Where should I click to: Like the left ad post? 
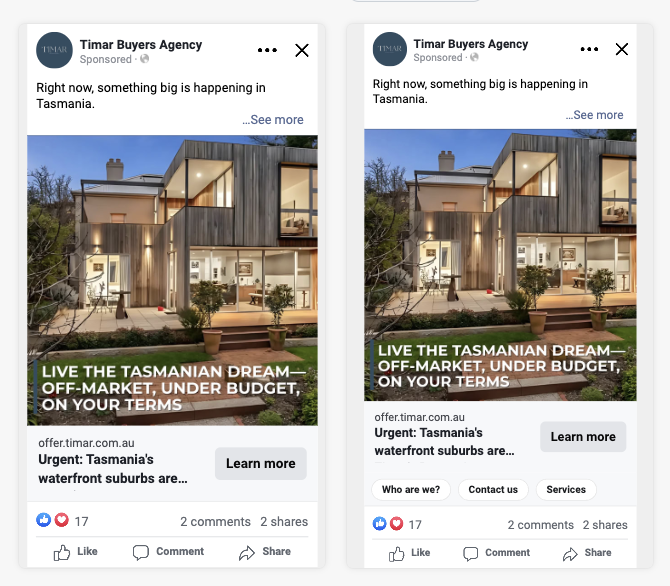coord(76,552)
